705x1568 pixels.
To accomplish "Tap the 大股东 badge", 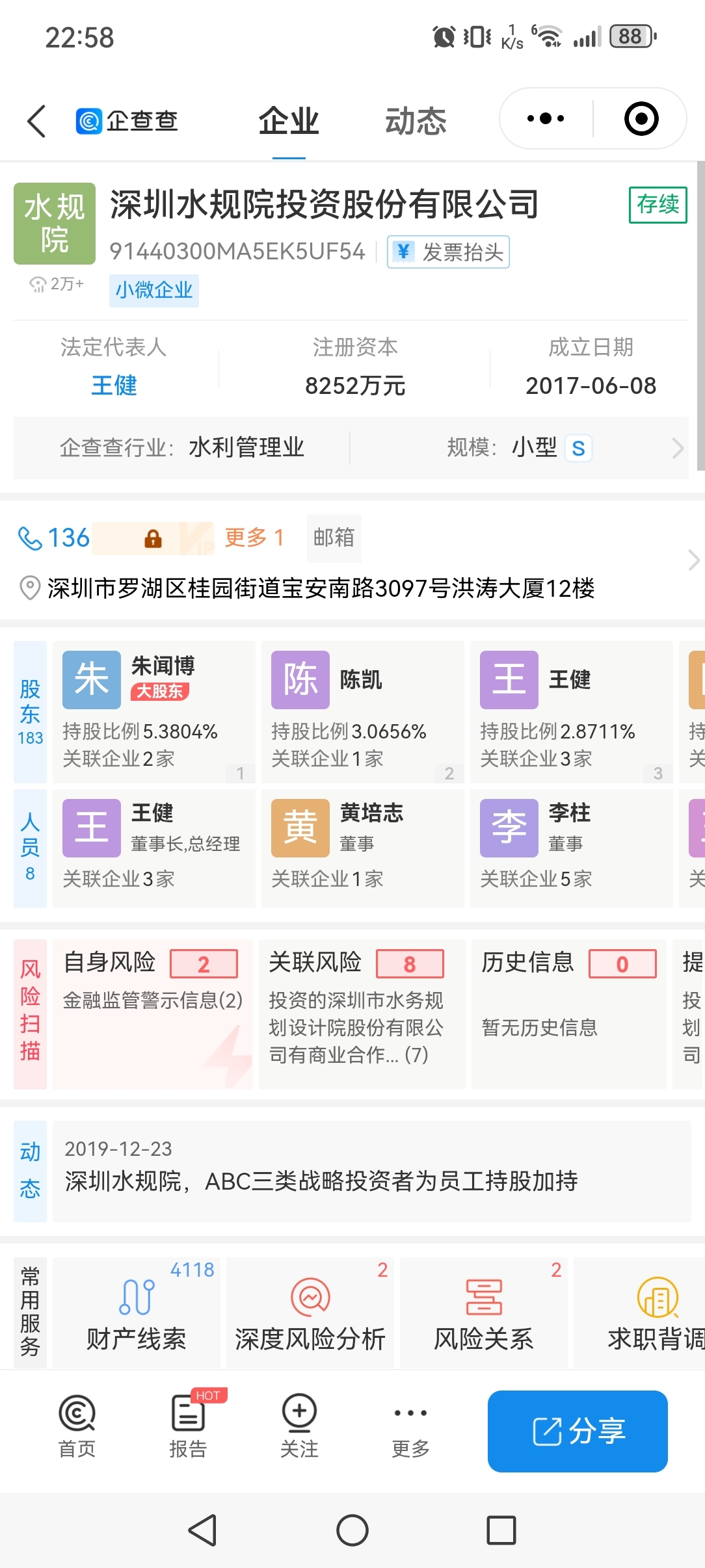I will (x=160, y=691).
